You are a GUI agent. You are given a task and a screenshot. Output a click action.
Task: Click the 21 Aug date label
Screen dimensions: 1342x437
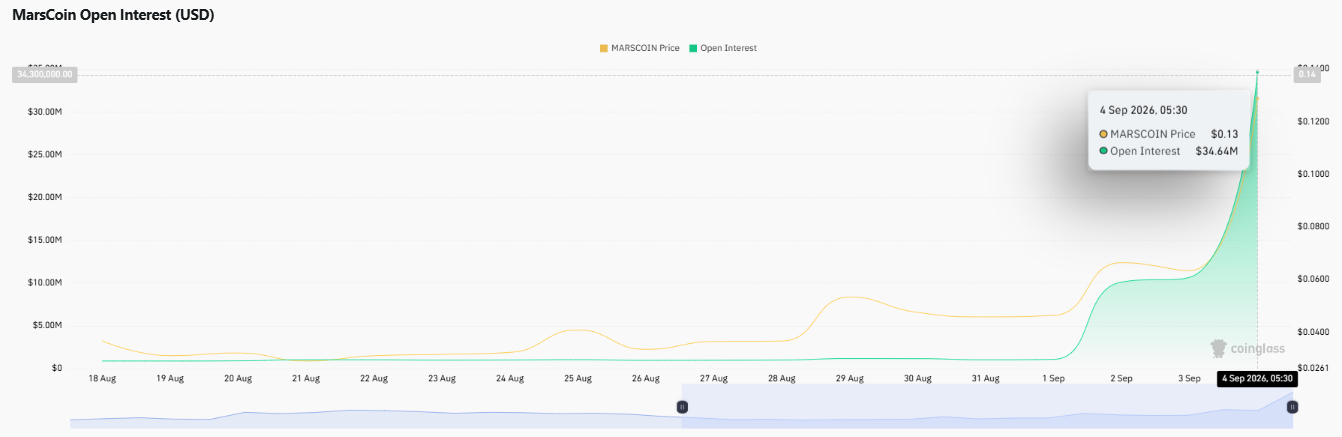pyautogui.click(x=306, y=379)
